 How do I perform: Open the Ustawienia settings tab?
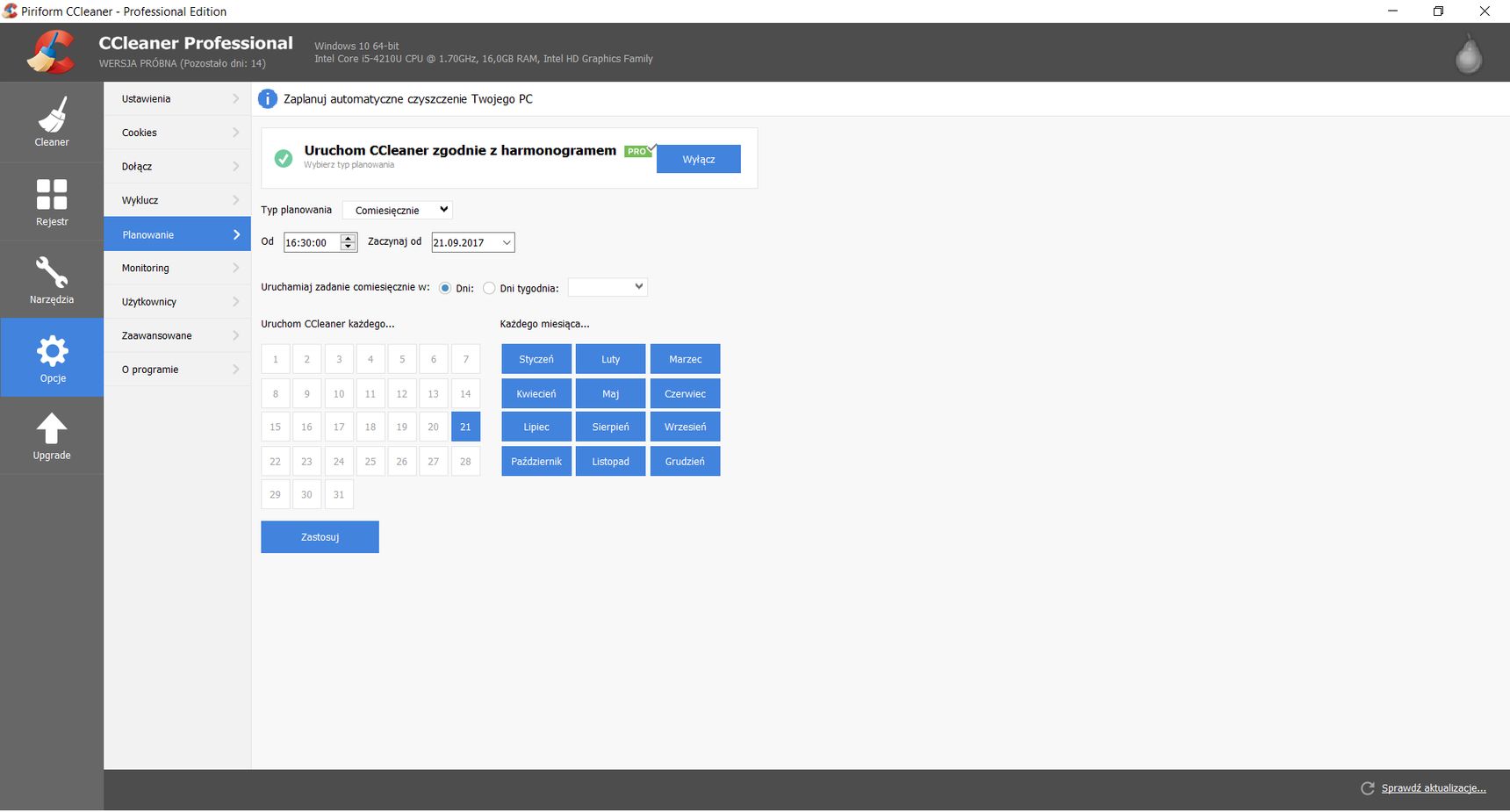[177, 99]
